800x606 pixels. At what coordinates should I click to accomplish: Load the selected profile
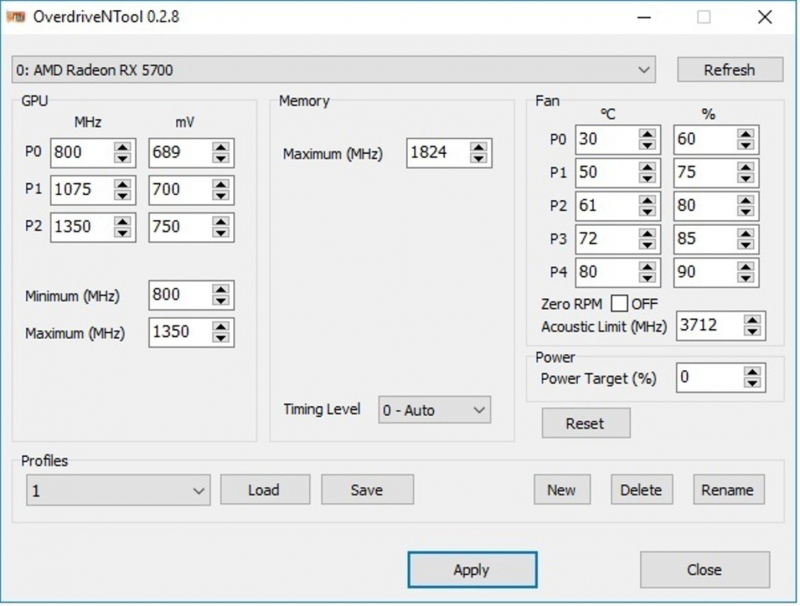pyautogui.click(x=265, y=490)
